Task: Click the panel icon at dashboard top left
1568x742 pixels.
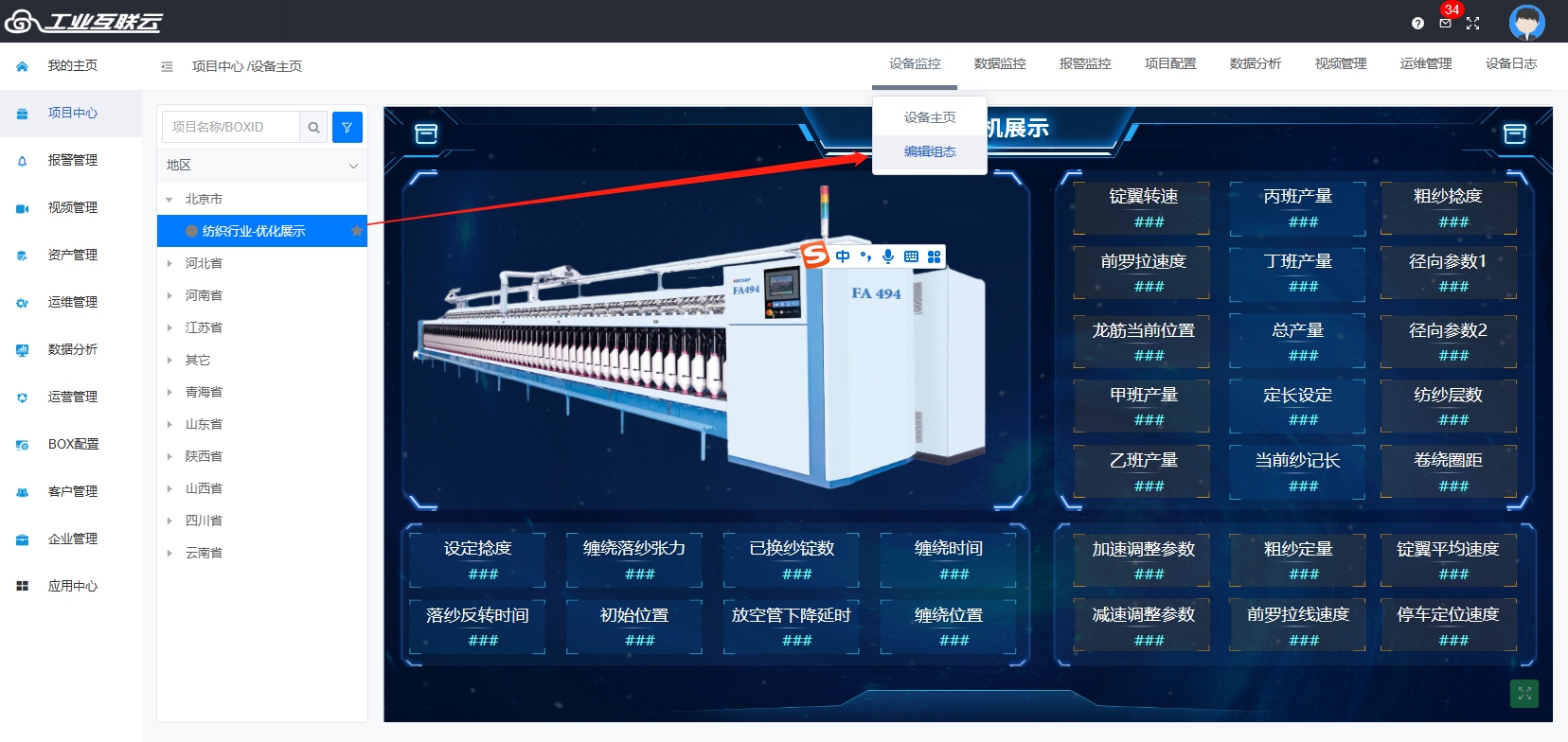Action: (x=426, y=133)
